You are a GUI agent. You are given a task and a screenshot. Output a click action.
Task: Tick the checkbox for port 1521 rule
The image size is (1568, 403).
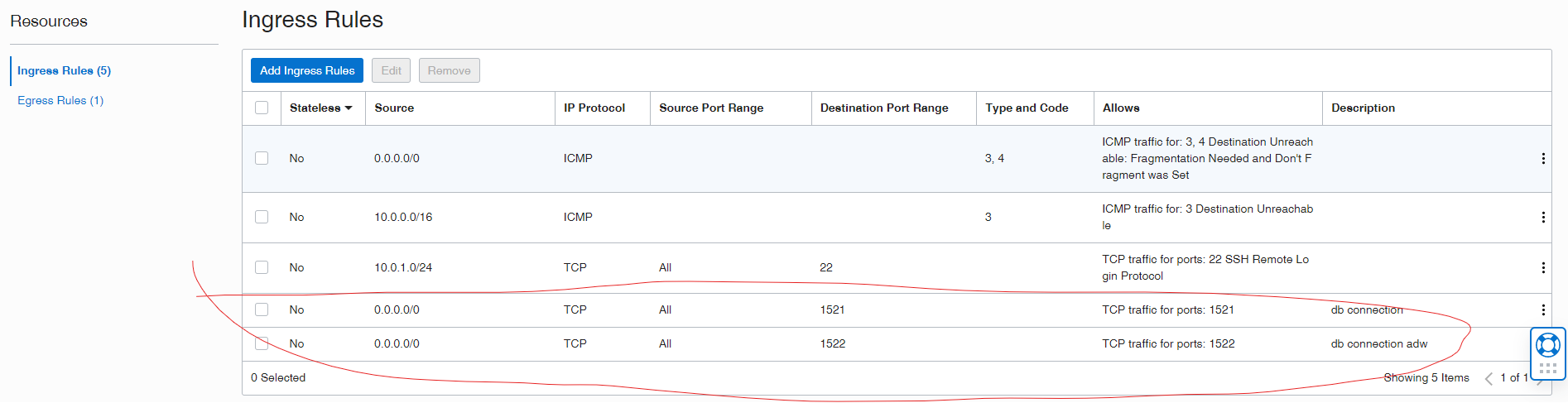262,309
